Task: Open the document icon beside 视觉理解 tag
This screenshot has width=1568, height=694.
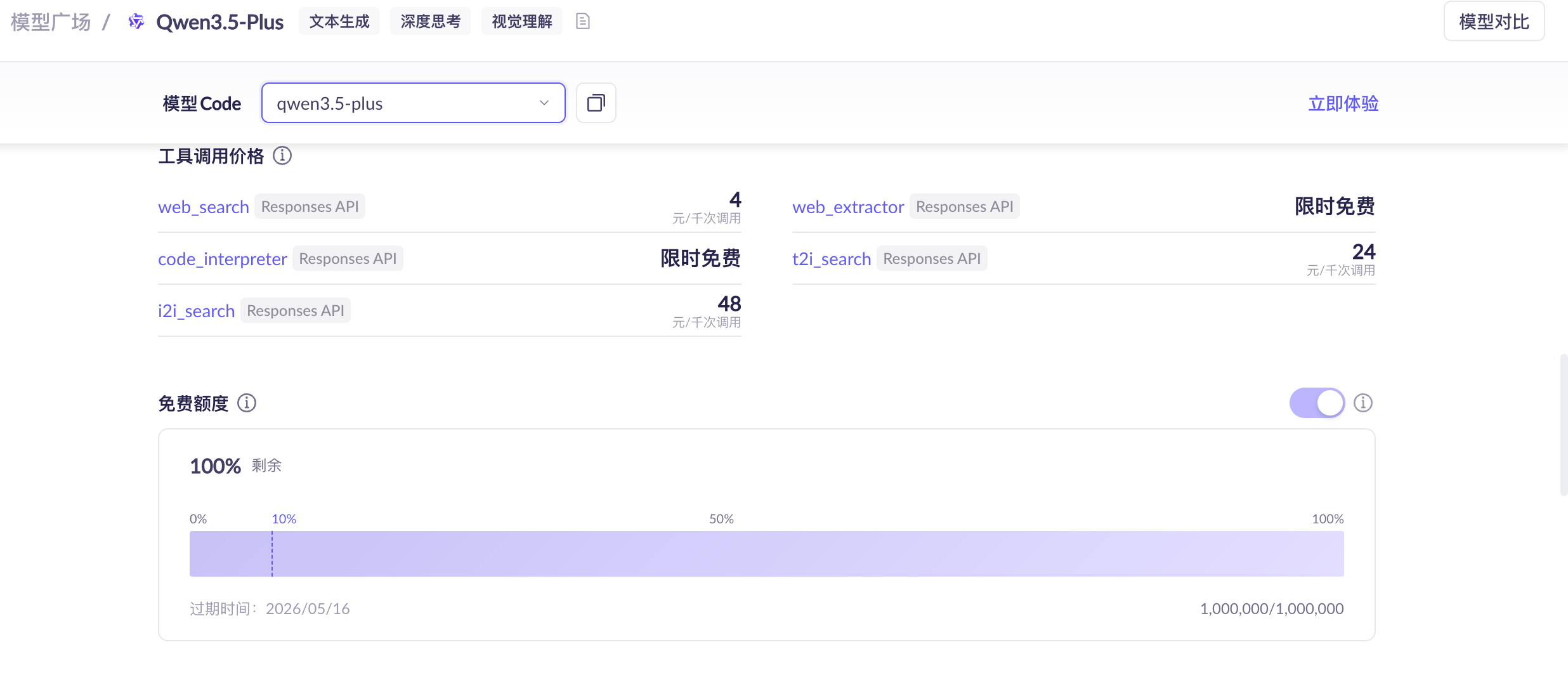Action: pyautogui.click(x=582, y=22)
